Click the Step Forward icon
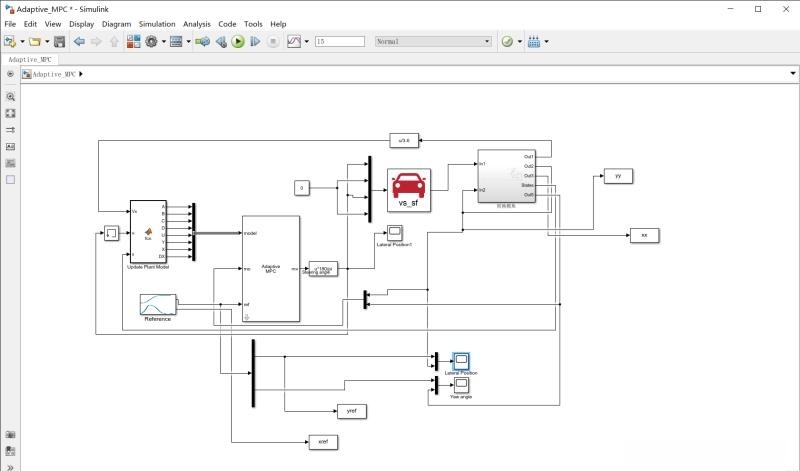 point(255,42)
